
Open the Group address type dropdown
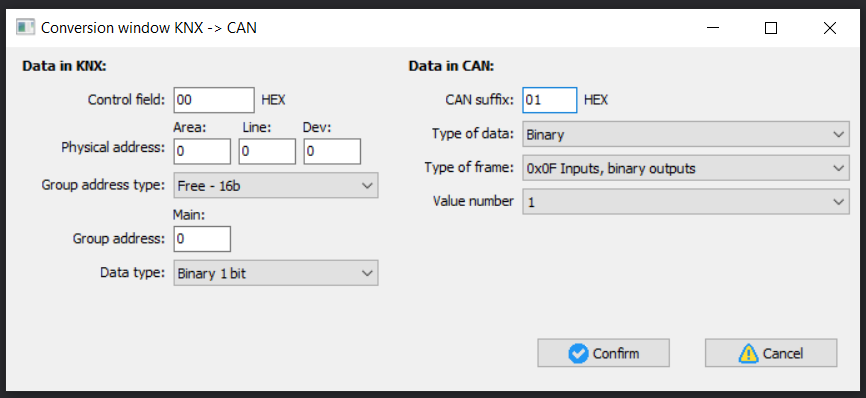pyautogui.click(x=276, y=185)
